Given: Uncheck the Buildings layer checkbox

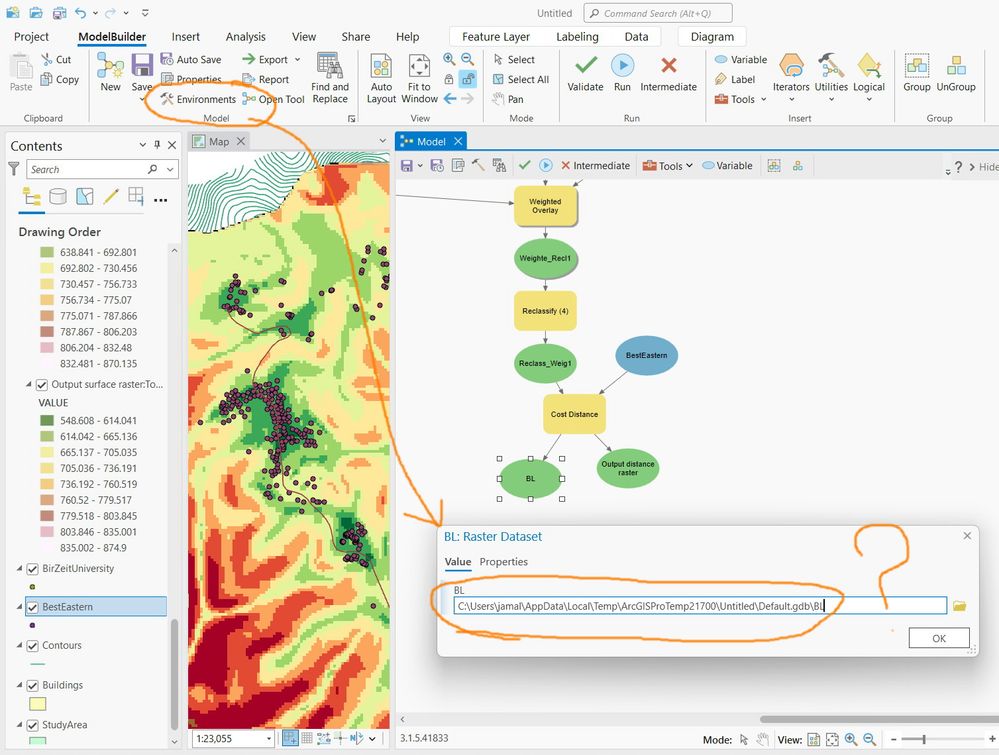Looking at the screenshot, I should [x=32, y=686].
